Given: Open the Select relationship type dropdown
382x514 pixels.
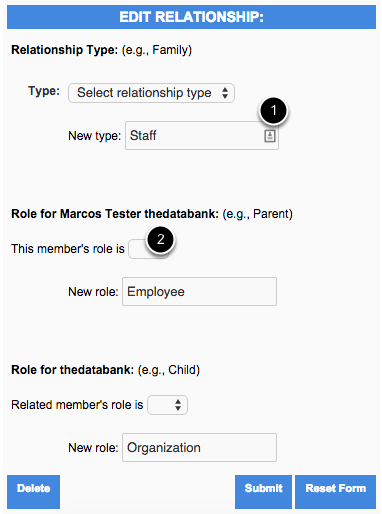Looking at the screenshot, I should click(x=151, y=93).
